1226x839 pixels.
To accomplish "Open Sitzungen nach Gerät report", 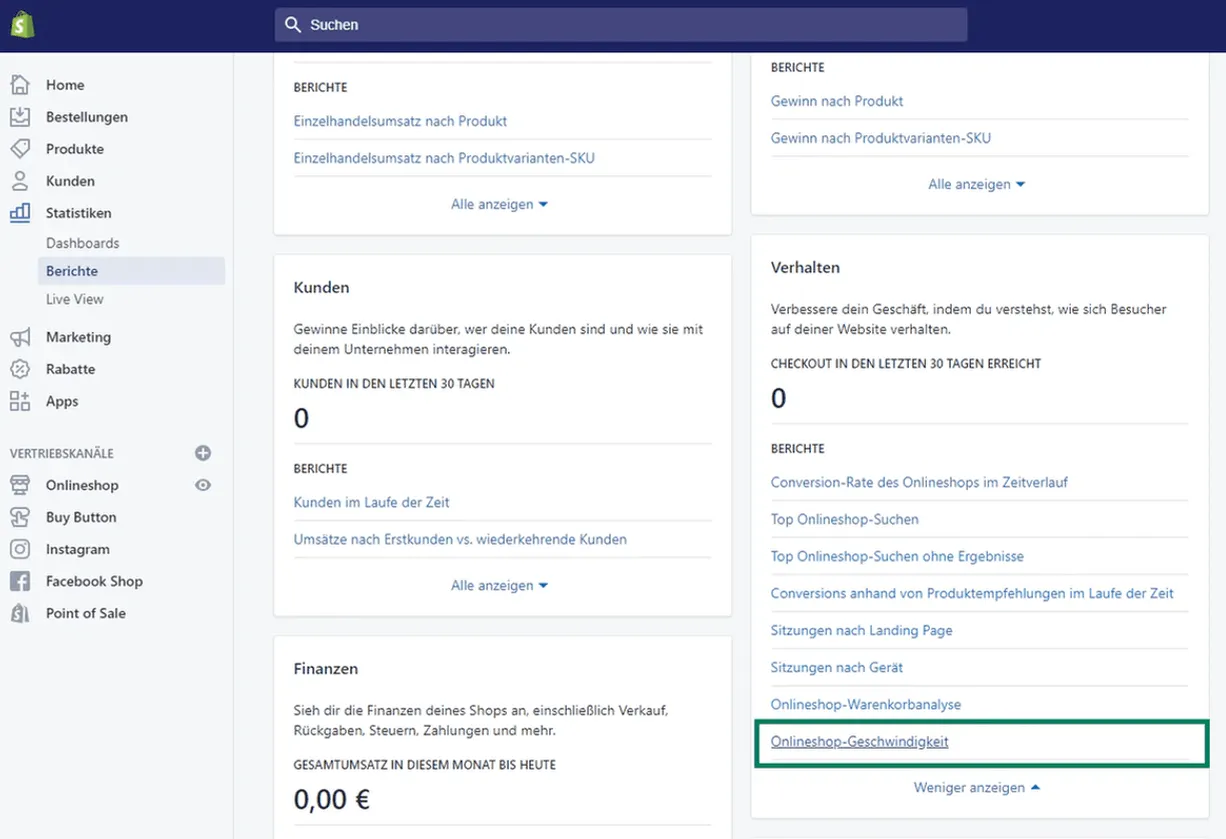I will tap(836, 667).
